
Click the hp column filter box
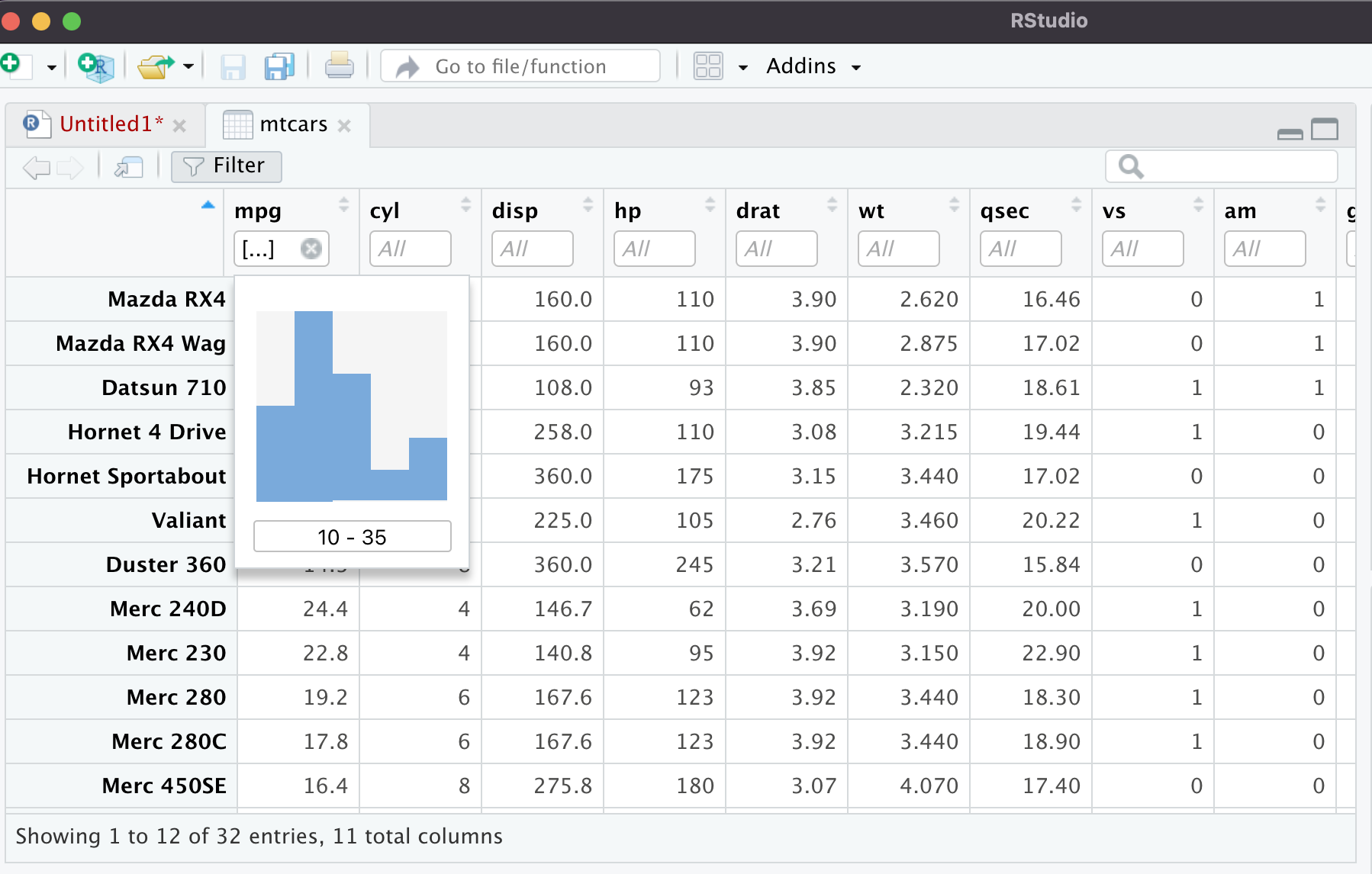pyautogui.click(x=655, y=249)
